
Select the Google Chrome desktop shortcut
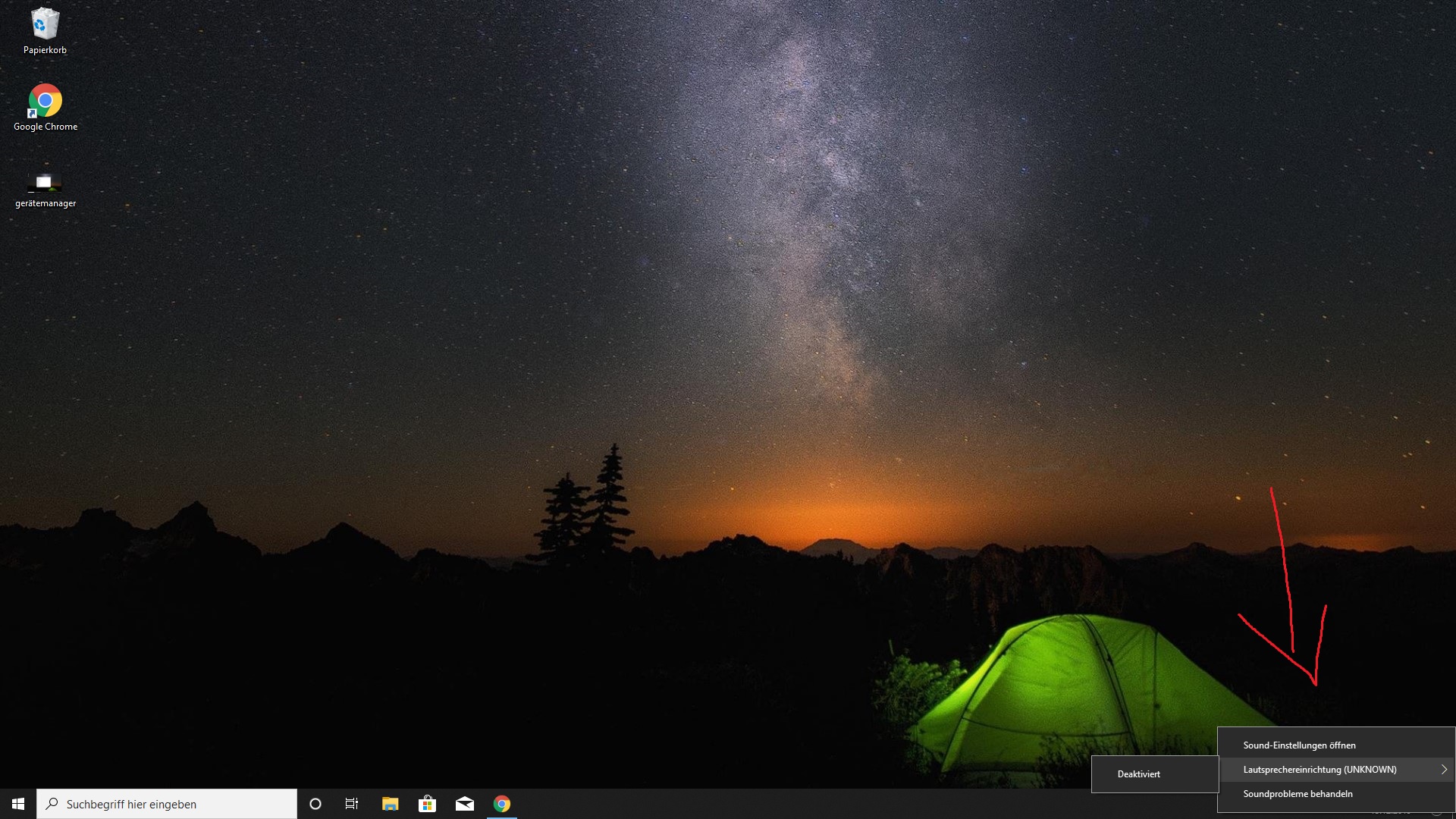45,101
